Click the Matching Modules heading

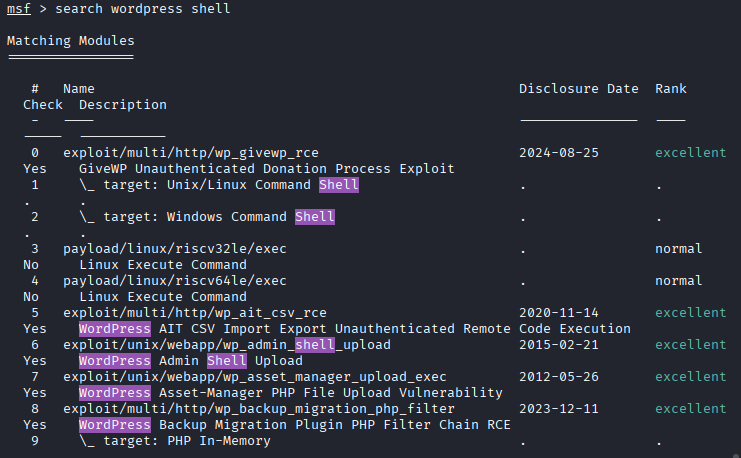(70, 41)
